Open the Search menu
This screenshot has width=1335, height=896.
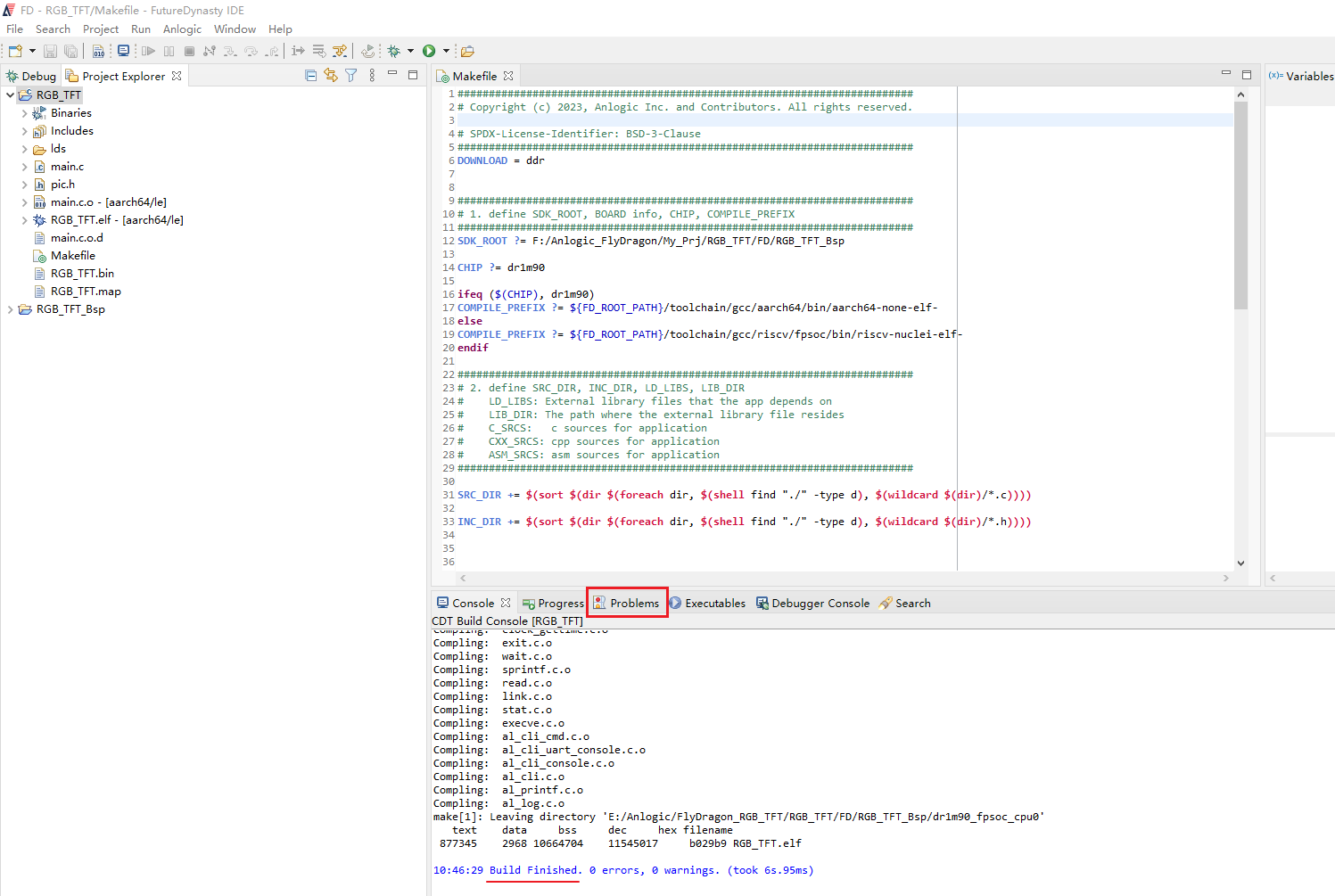(53, 29)
